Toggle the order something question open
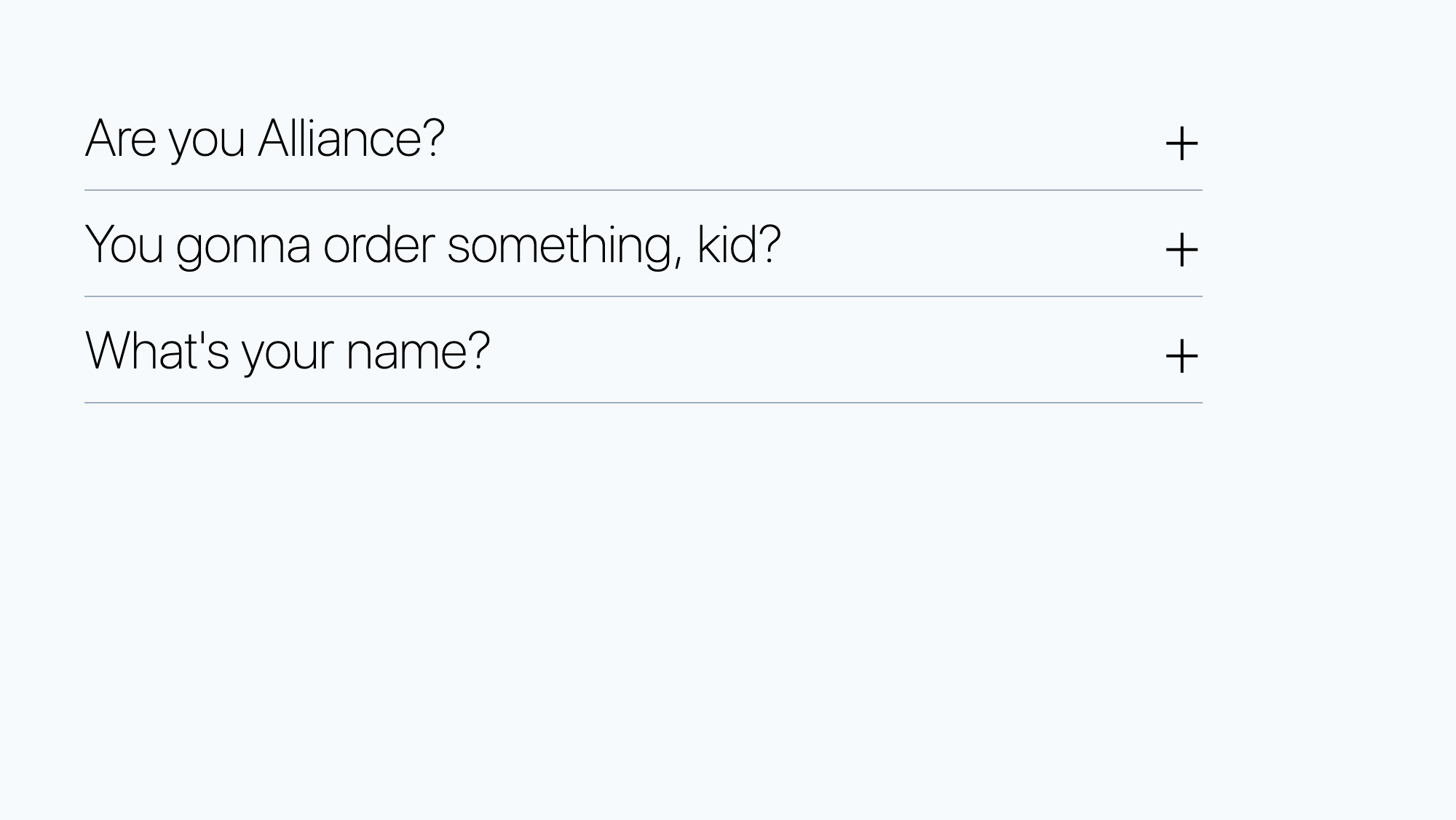This screenshot has width=1456, height=820. 1181,250
